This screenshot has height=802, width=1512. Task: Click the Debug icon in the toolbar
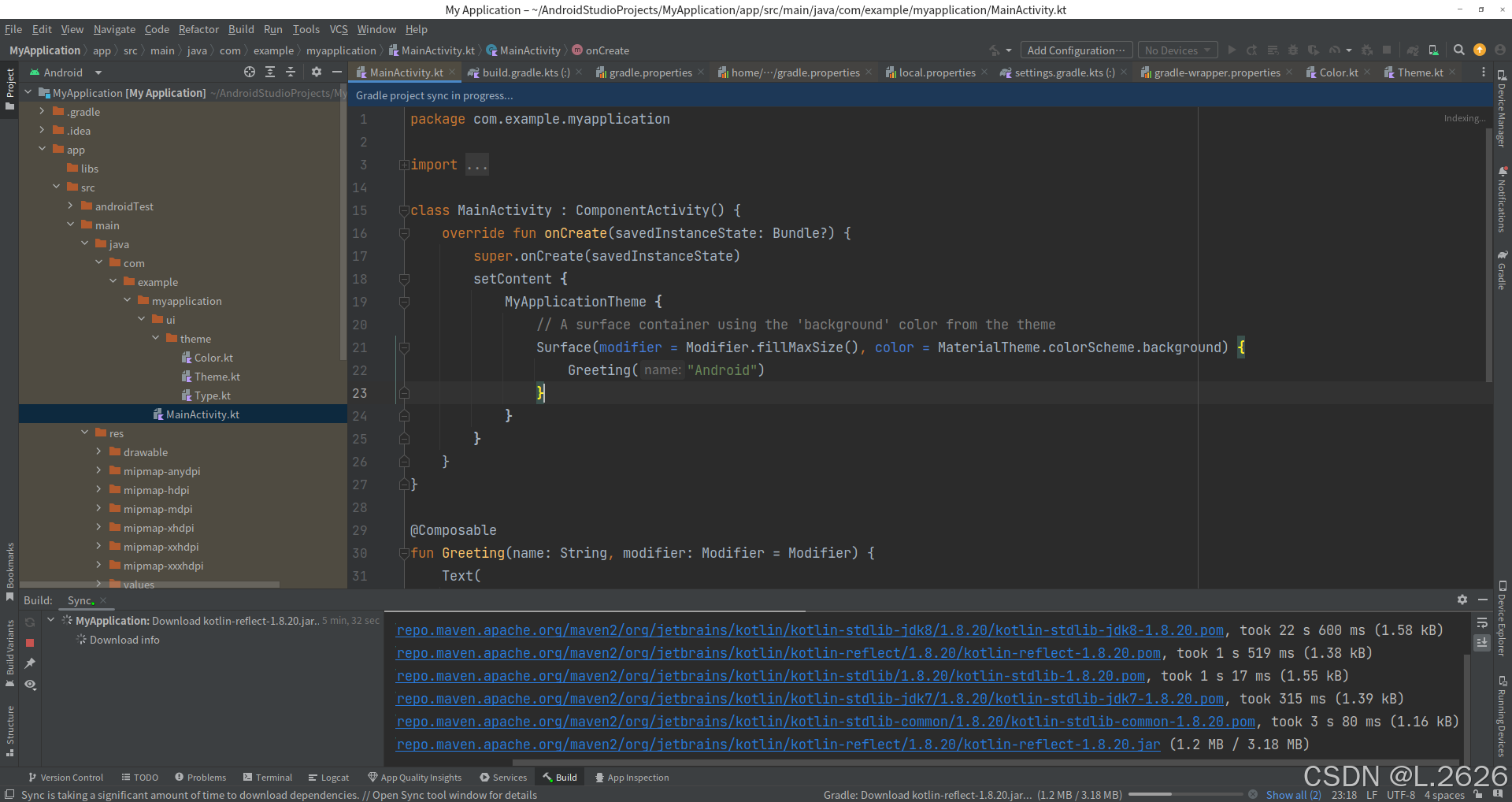1293,50
